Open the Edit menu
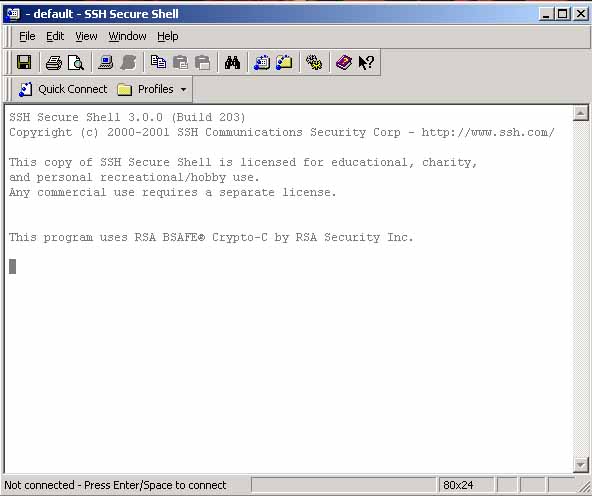Image resolution: width=592 pixels, height=496 pixels. (x=55, y=36)
